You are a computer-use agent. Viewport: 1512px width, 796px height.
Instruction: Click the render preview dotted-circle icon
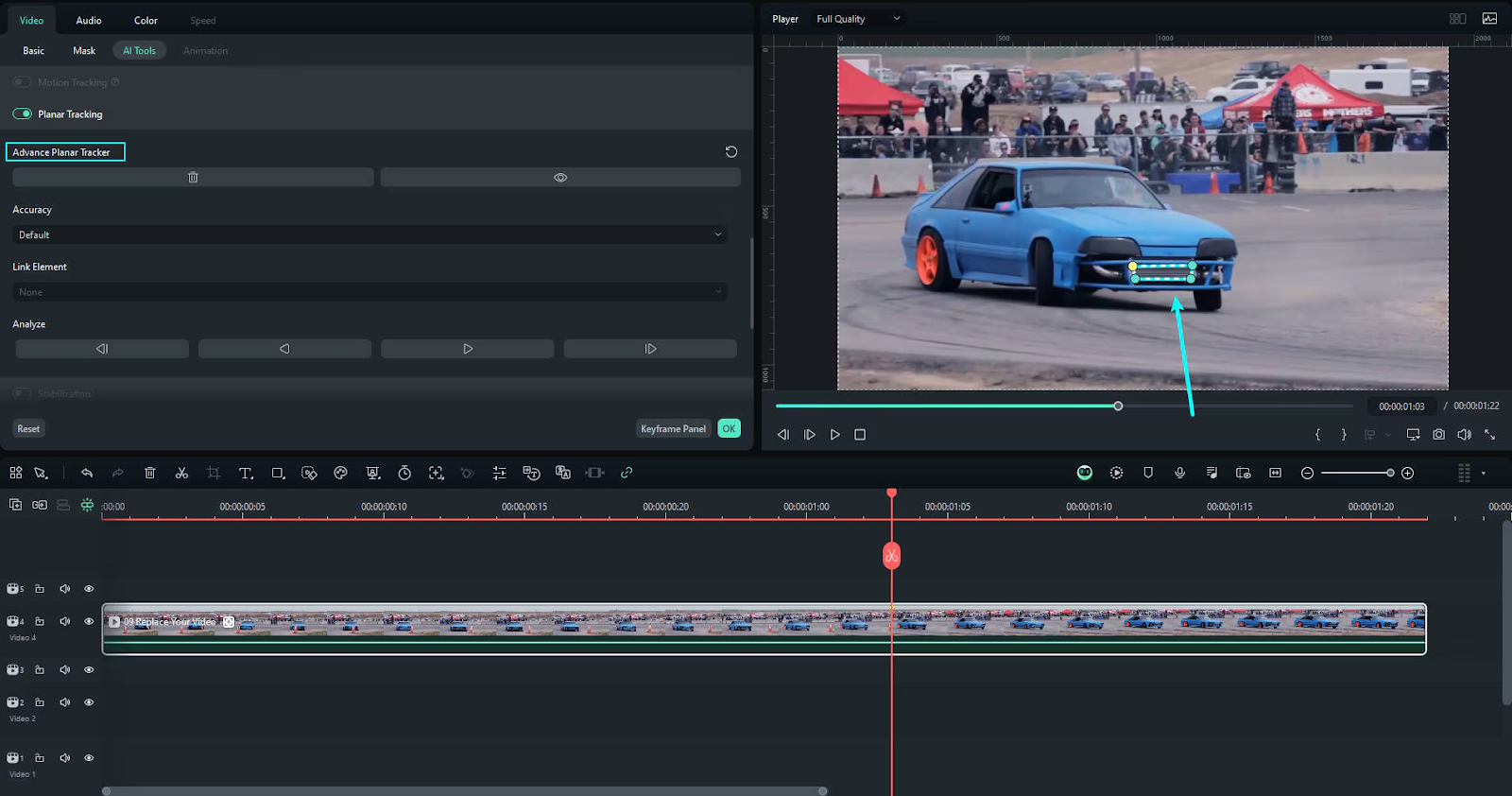click(1117, 473)
